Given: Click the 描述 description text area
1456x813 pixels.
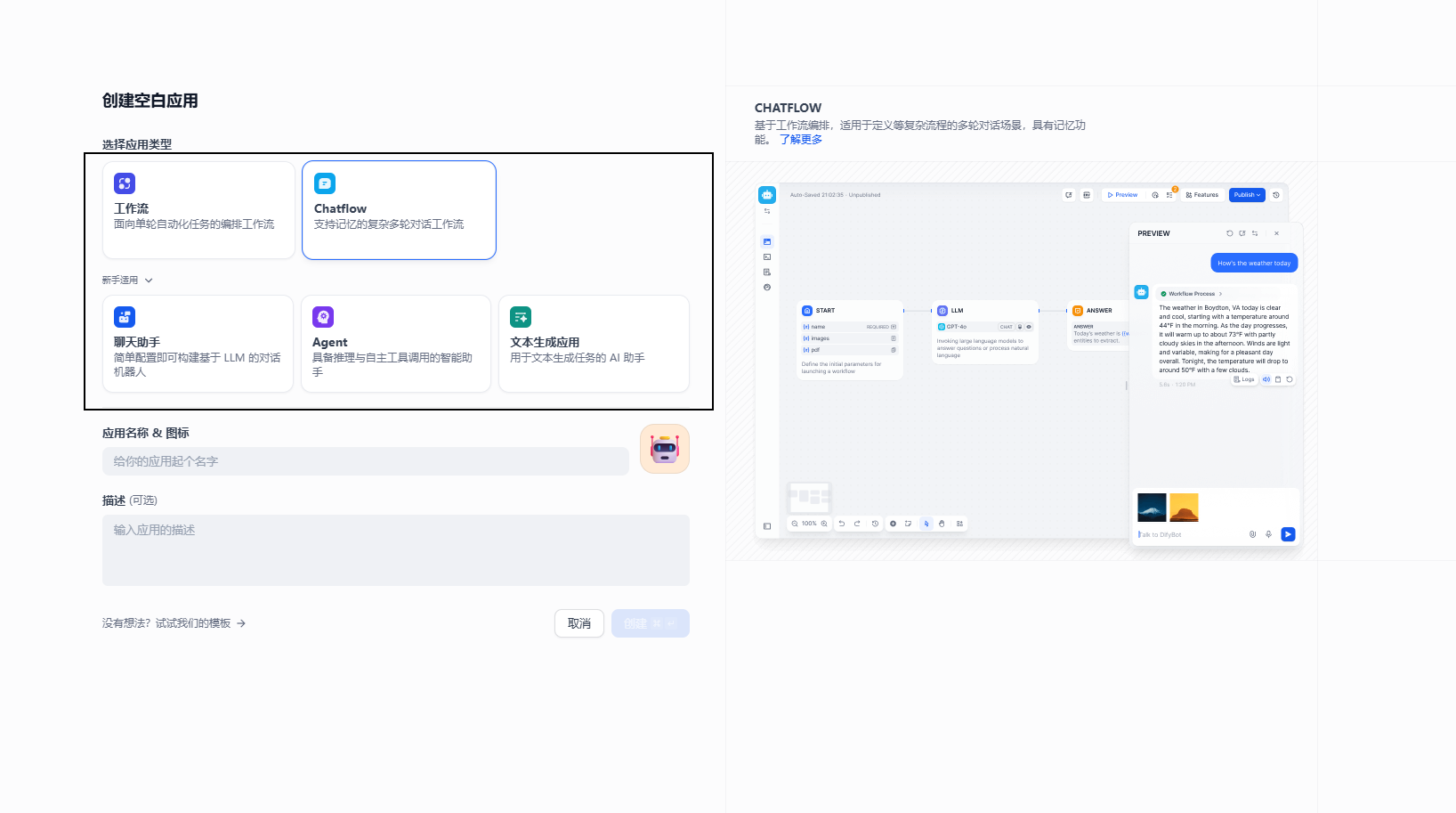Looking at the screenshot, I should pyautogui.click(x=395, y=549).
